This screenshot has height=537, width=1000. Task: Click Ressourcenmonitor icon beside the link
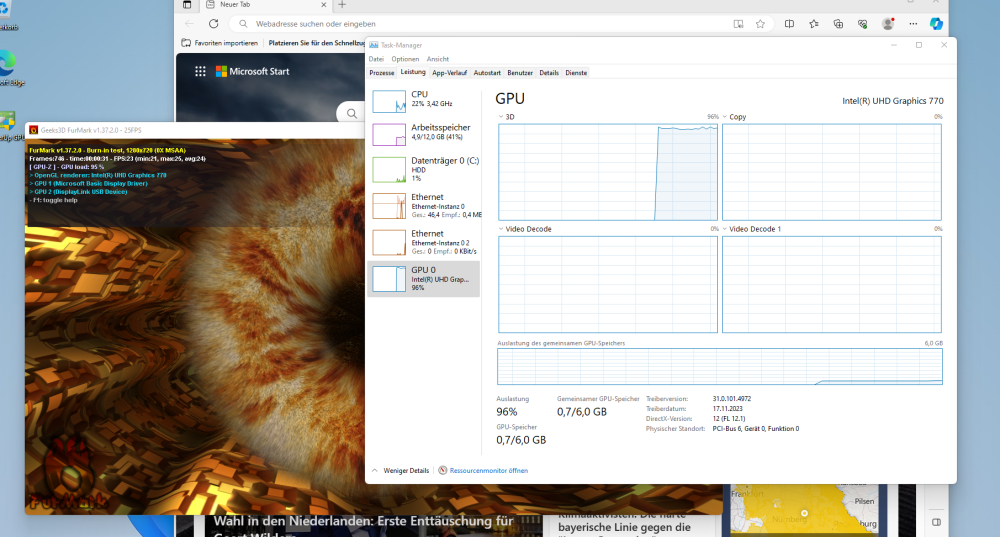coord(443,471)
